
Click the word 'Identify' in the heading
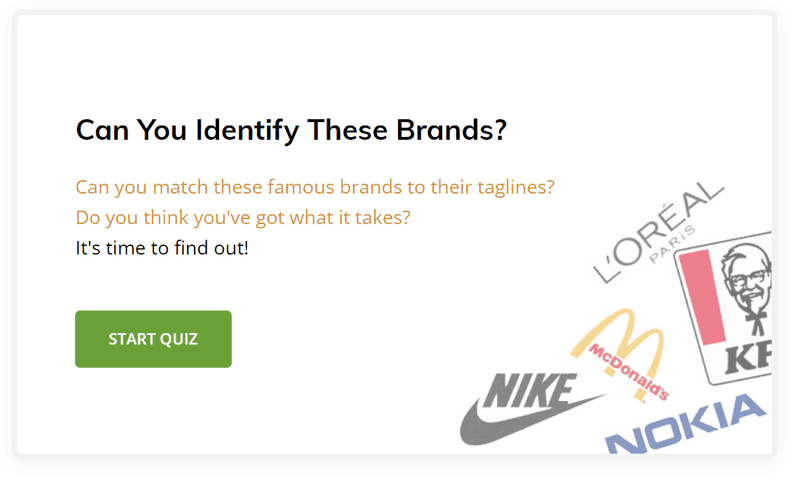tap(247, 131)
